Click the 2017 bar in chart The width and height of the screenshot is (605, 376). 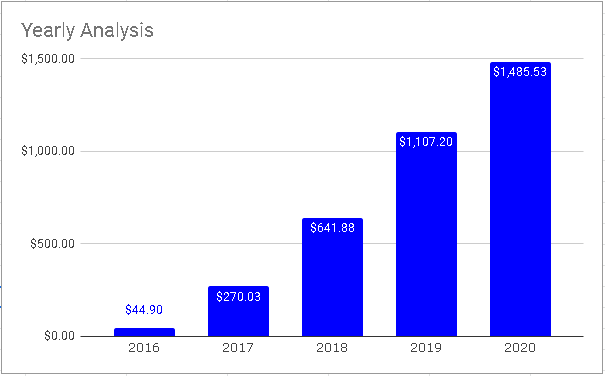pos(238,311)
